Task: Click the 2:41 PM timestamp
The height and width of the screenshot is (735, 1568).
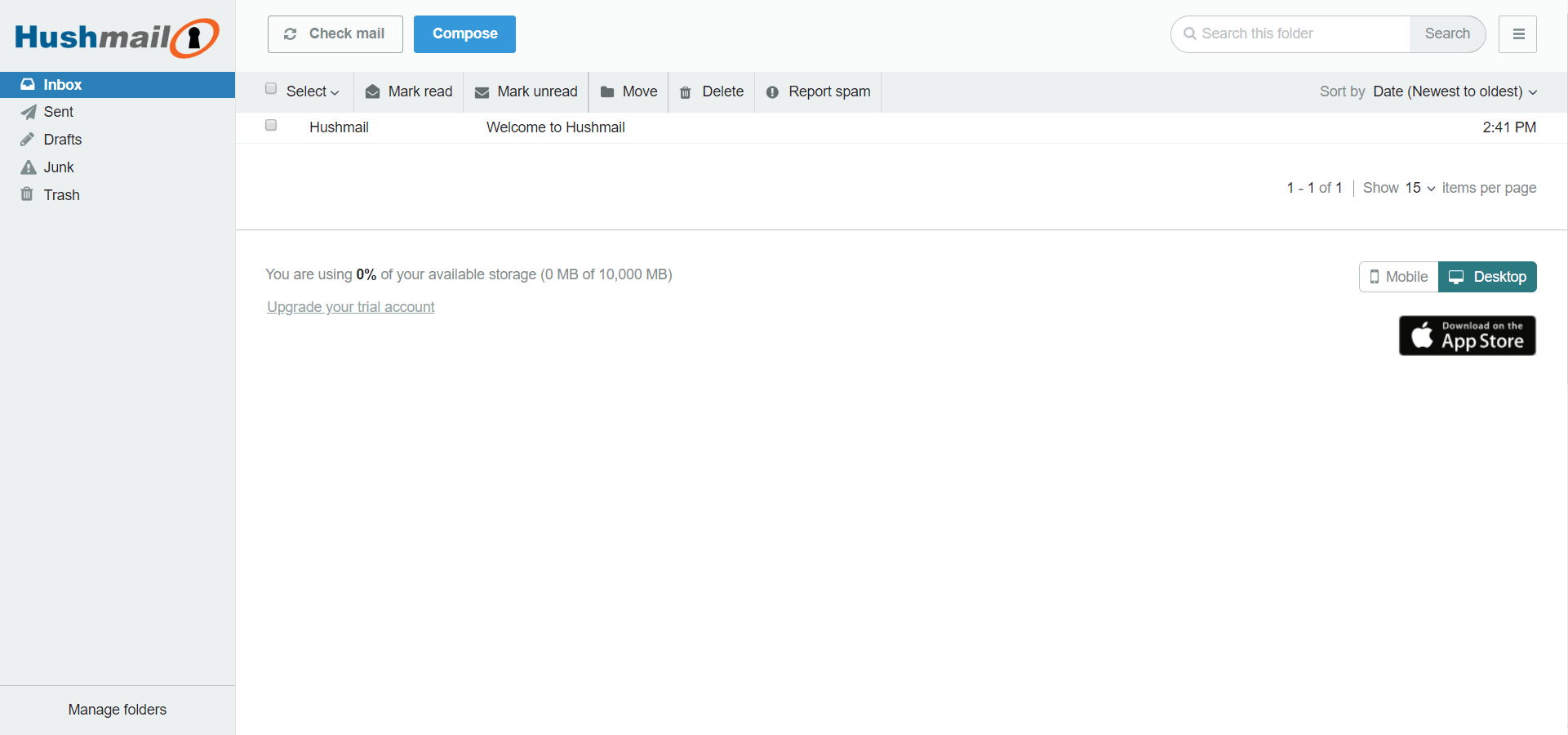Action: pyautogui.click(x=1509, y=127)
